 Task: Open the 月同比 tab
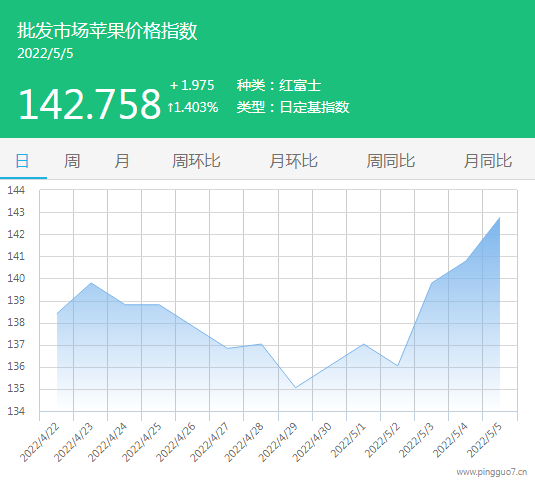(x=488, y=161)
